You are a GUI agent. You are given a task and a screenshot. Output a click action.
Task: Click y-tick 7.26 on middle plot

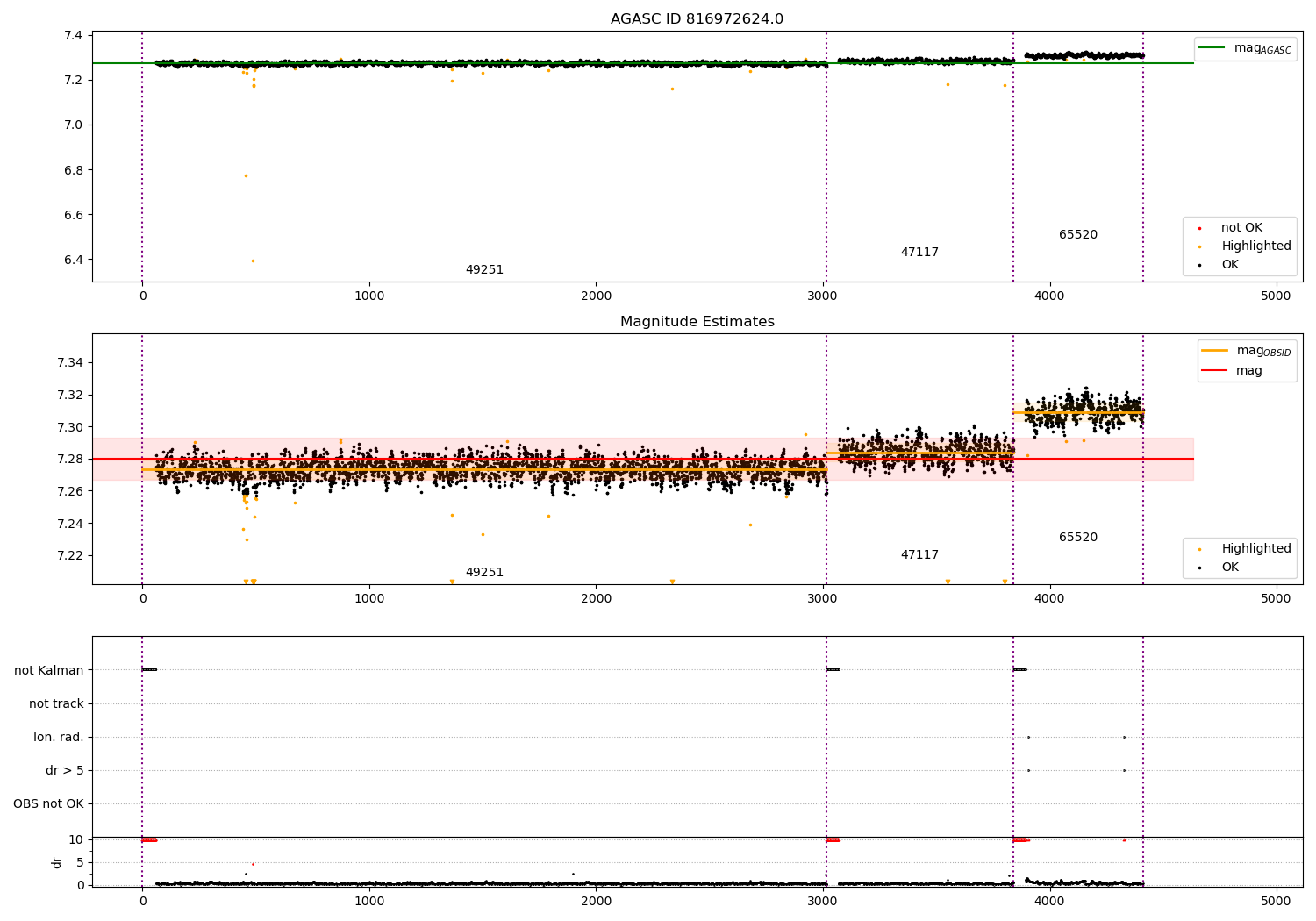coord(70,491)
